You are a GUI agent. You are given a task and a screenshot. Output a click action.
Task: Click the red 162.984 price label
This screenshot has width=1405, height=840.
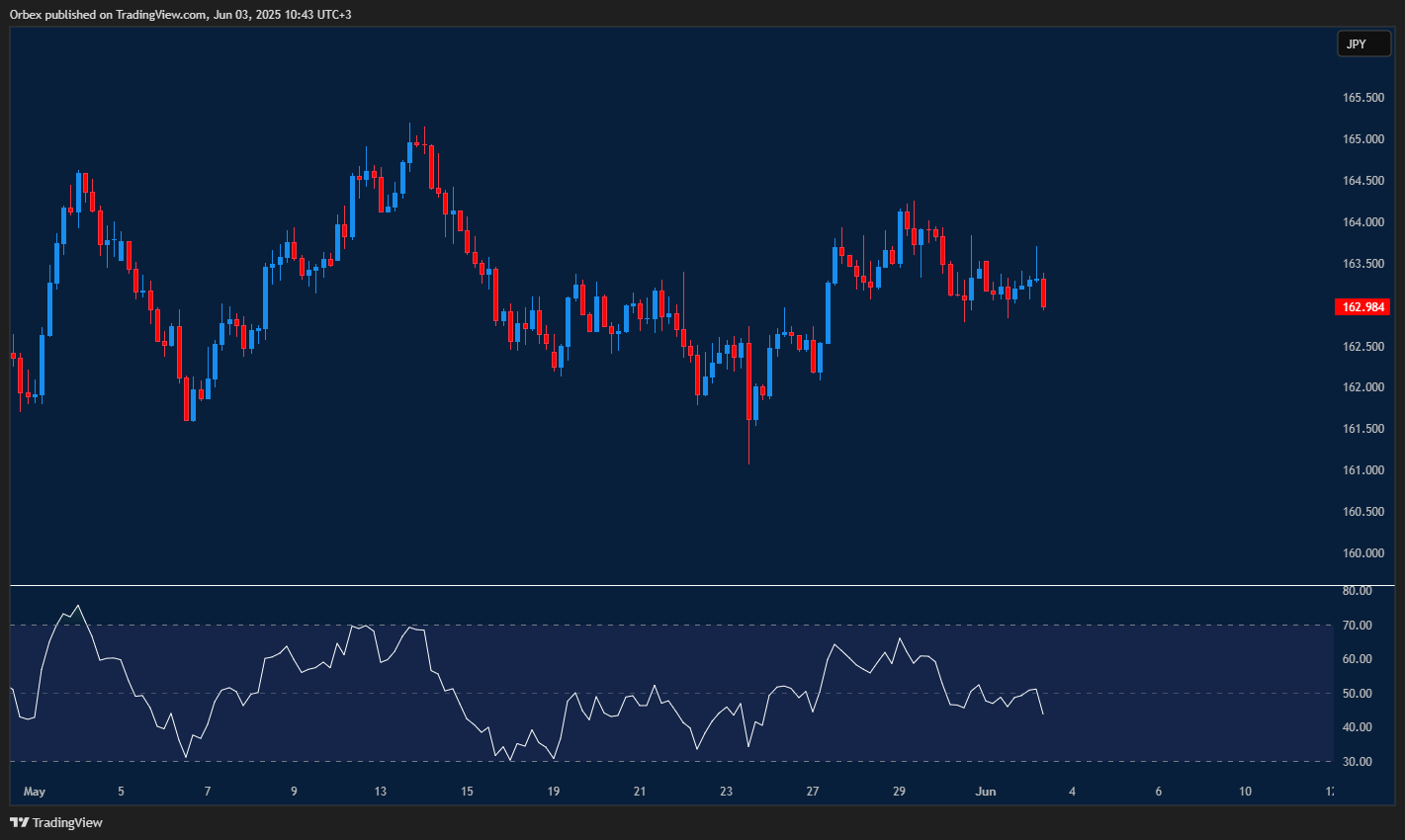1363,307
